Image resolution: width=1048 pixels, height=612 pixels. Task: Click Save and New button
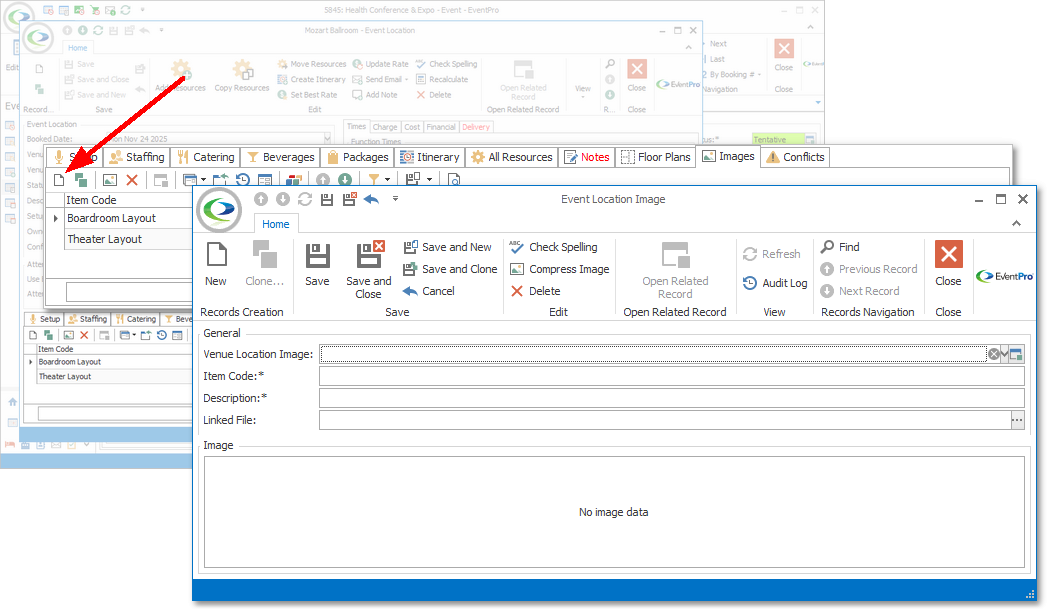[x=448, y=247]
